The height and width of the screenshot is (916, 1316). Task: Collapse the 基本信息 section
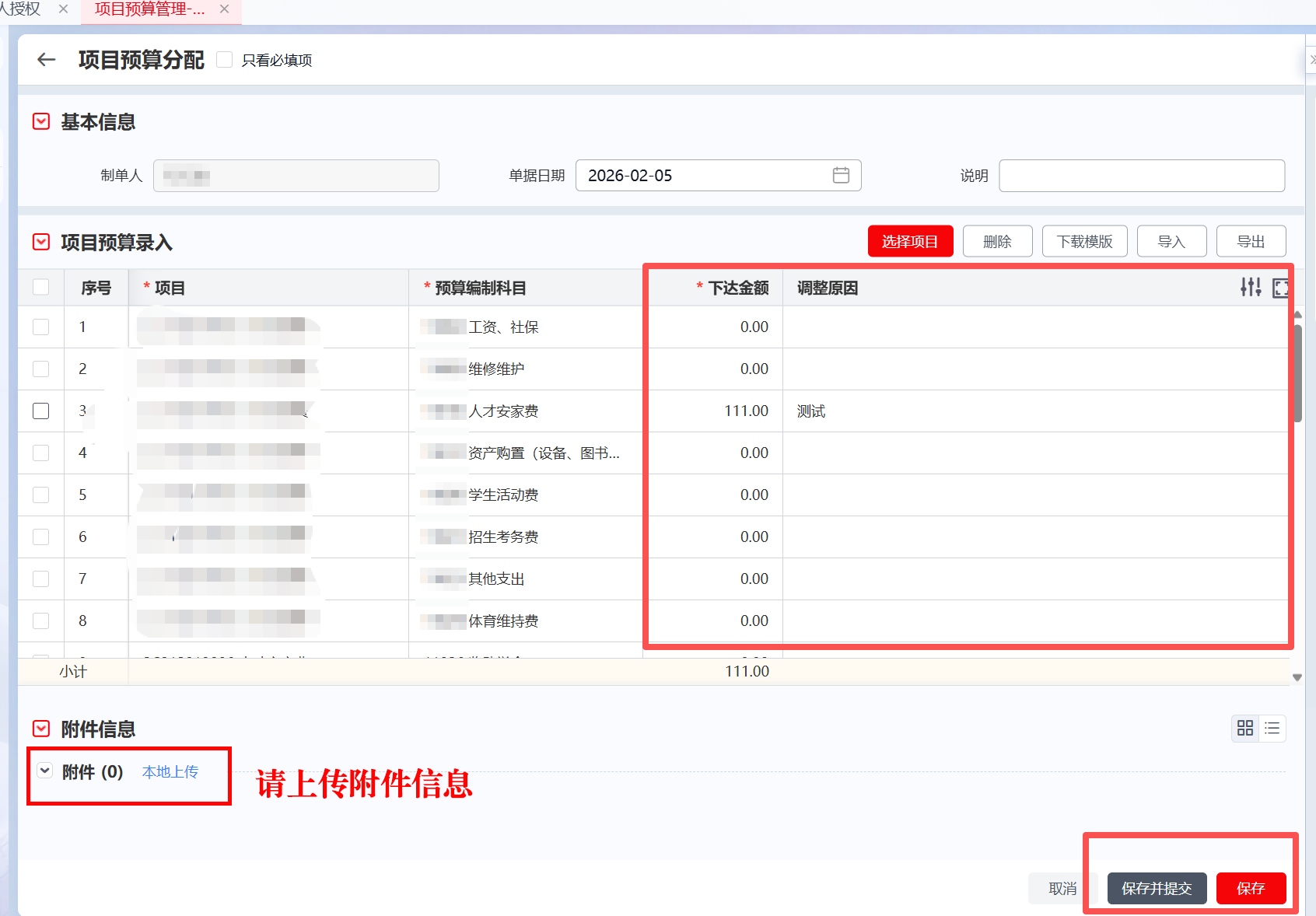pyautogui.click(x=41, y=122)
